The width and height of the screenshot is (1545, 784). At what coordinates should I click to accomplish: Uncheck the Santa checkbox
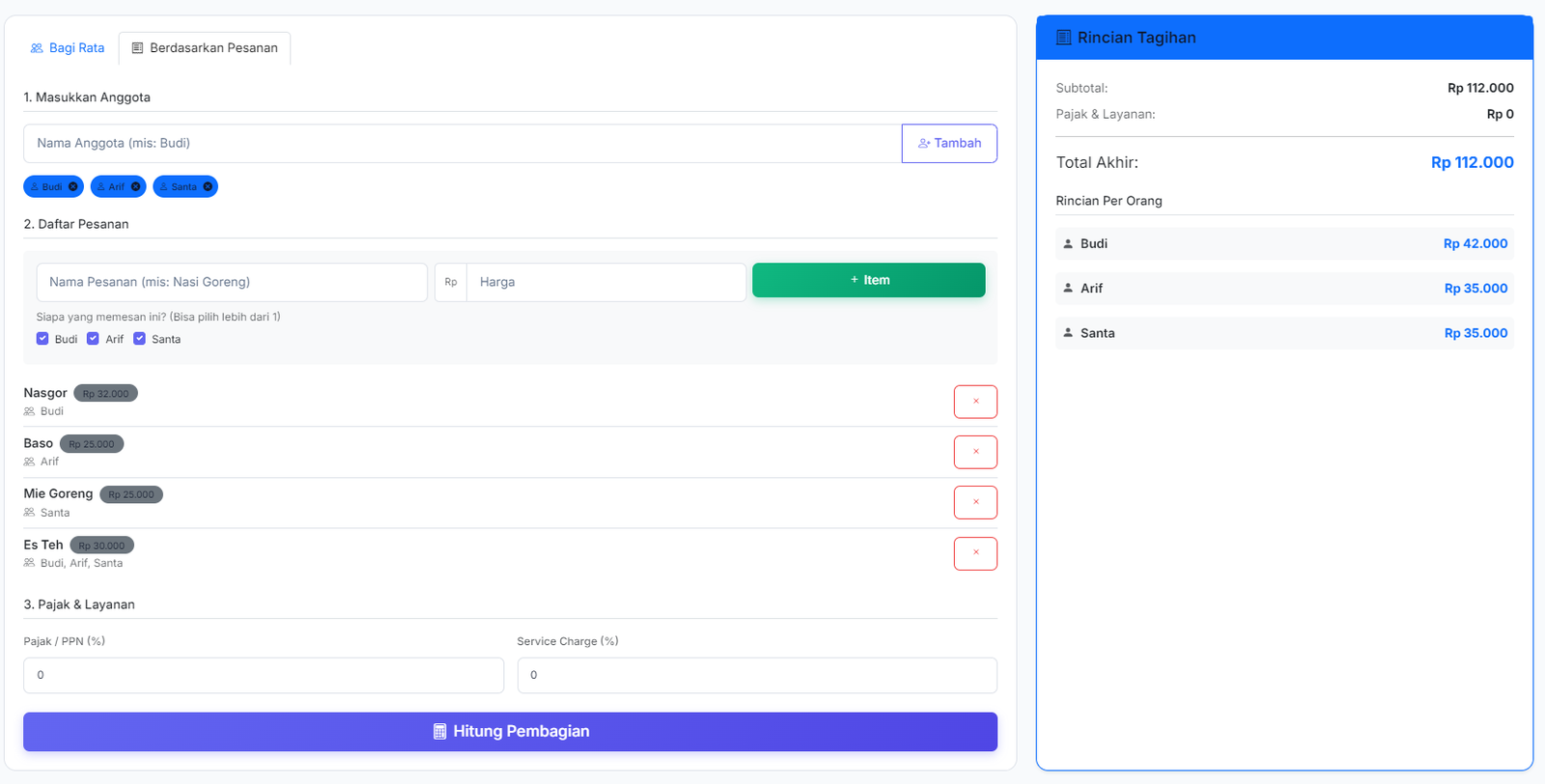pos(139,339)
